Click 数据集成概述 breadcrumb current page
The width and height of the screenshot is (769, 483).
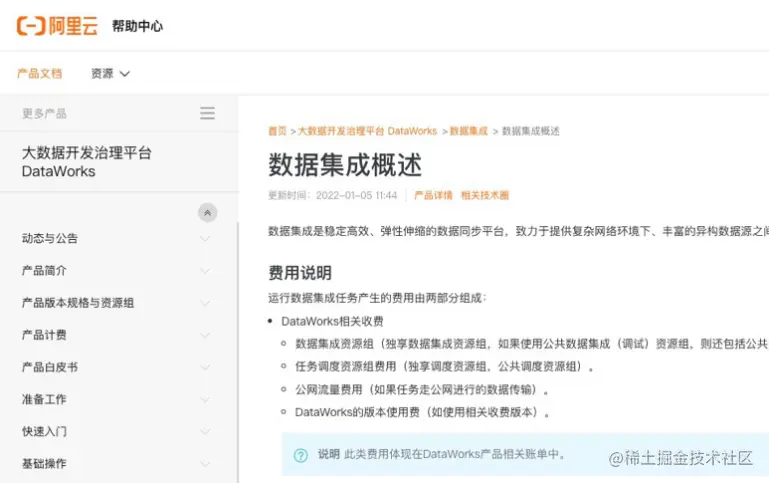[x=531, y=131]
